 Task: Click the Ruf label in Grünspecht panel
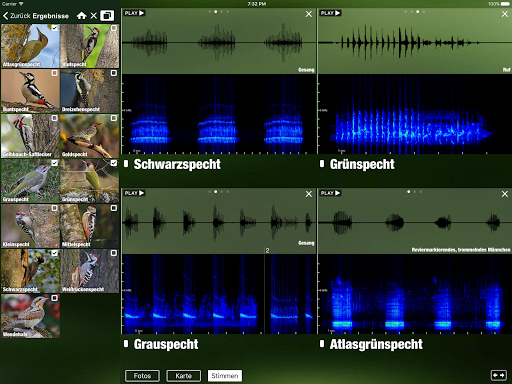[506, 70]
